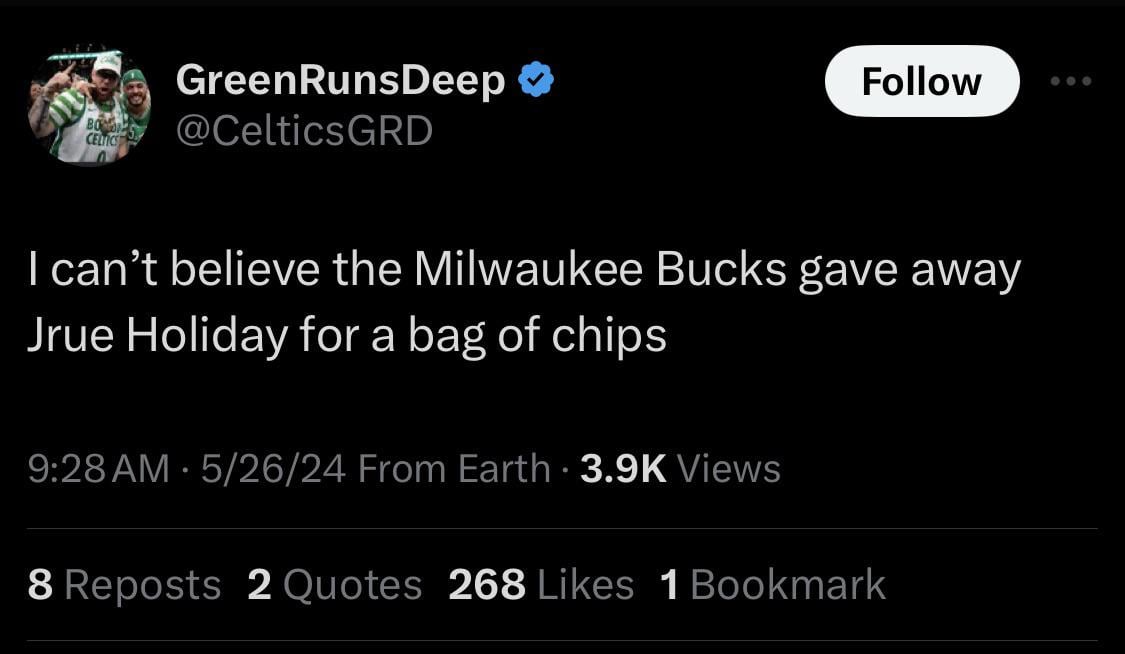This screenshot has height=654, width=1125.
Task: Click the GreenRunsDeep profile avatar
Action: click(x=89, y=105)
